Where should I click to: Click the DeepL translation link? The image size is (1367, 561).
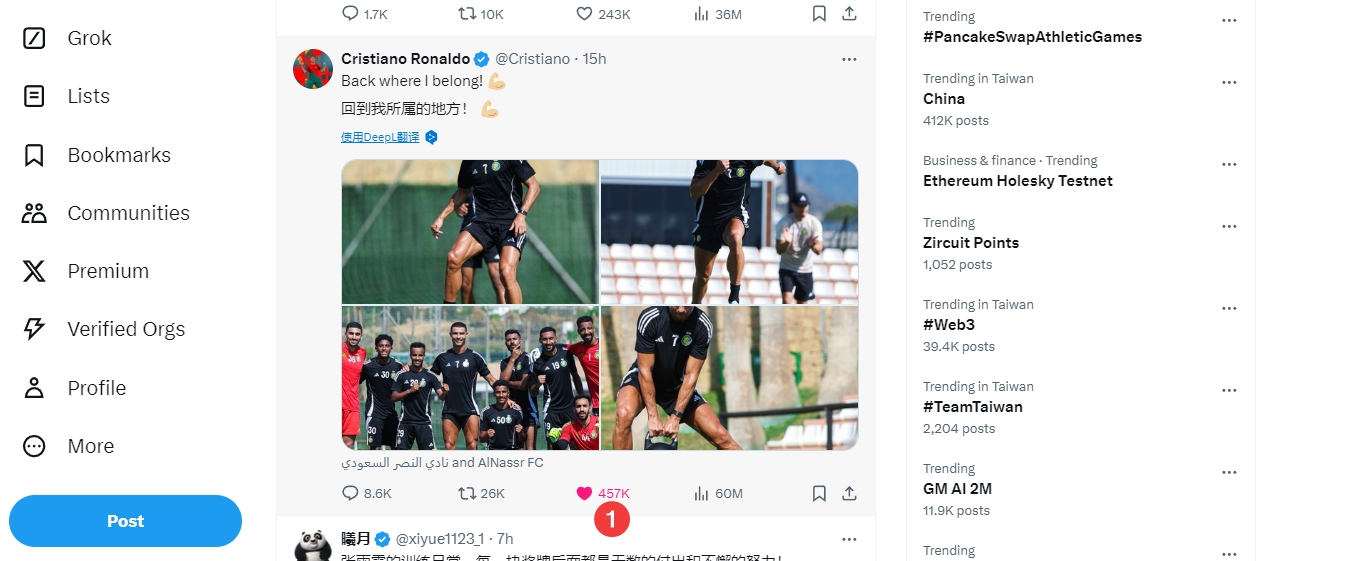click(380, 137)
